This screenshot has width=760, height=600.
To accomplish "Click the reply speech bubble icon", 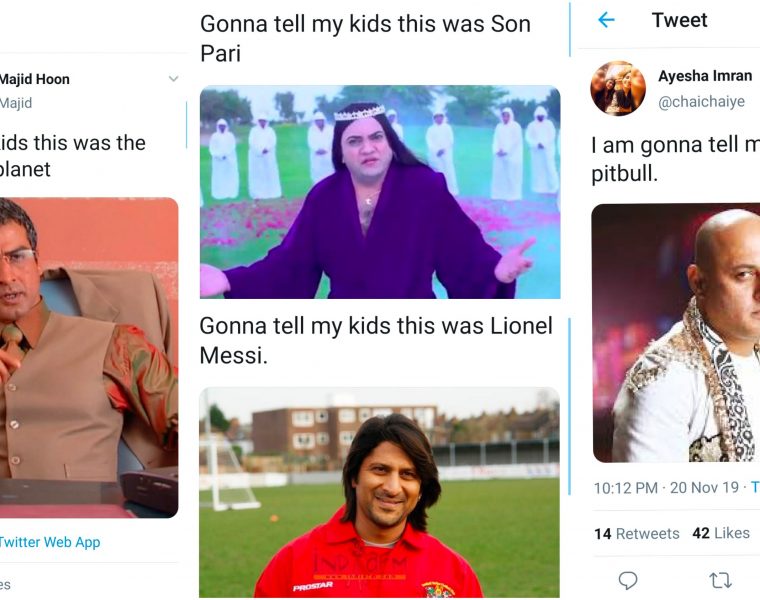I will click(x=628, y=580).
